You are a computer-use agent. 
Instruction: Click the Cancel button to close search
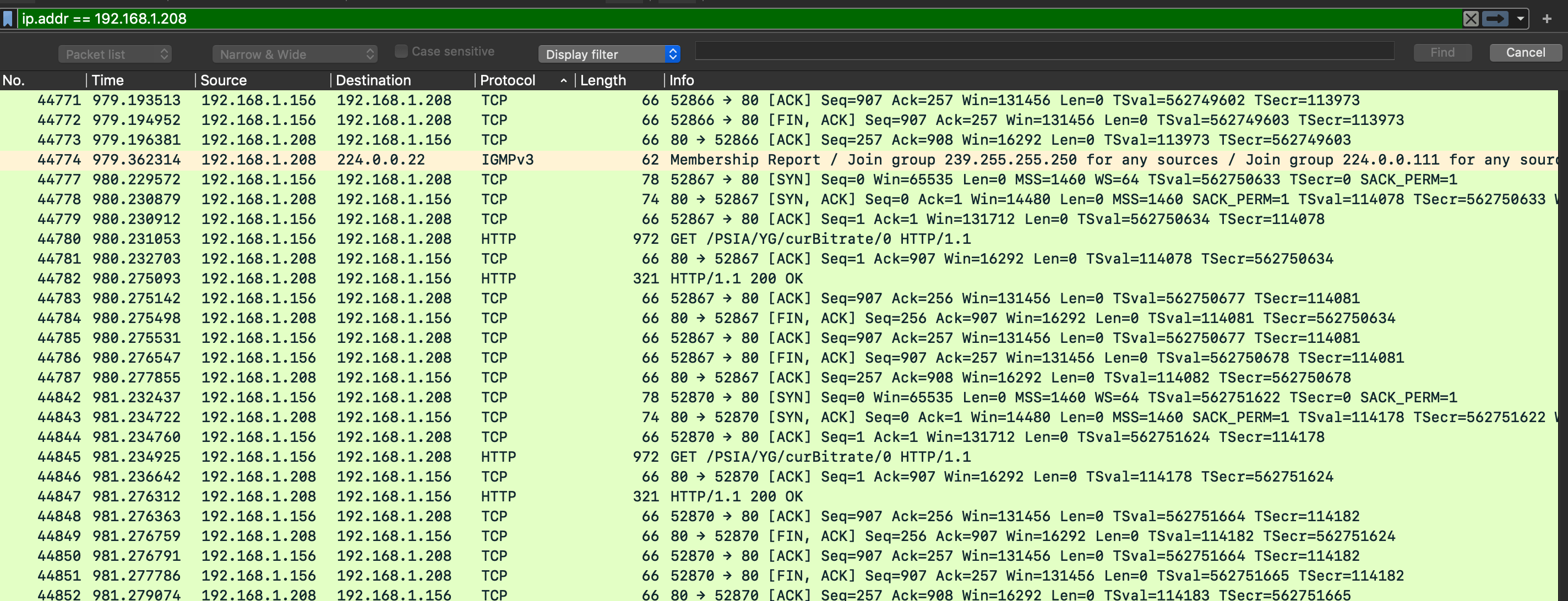click(1525, 52)
